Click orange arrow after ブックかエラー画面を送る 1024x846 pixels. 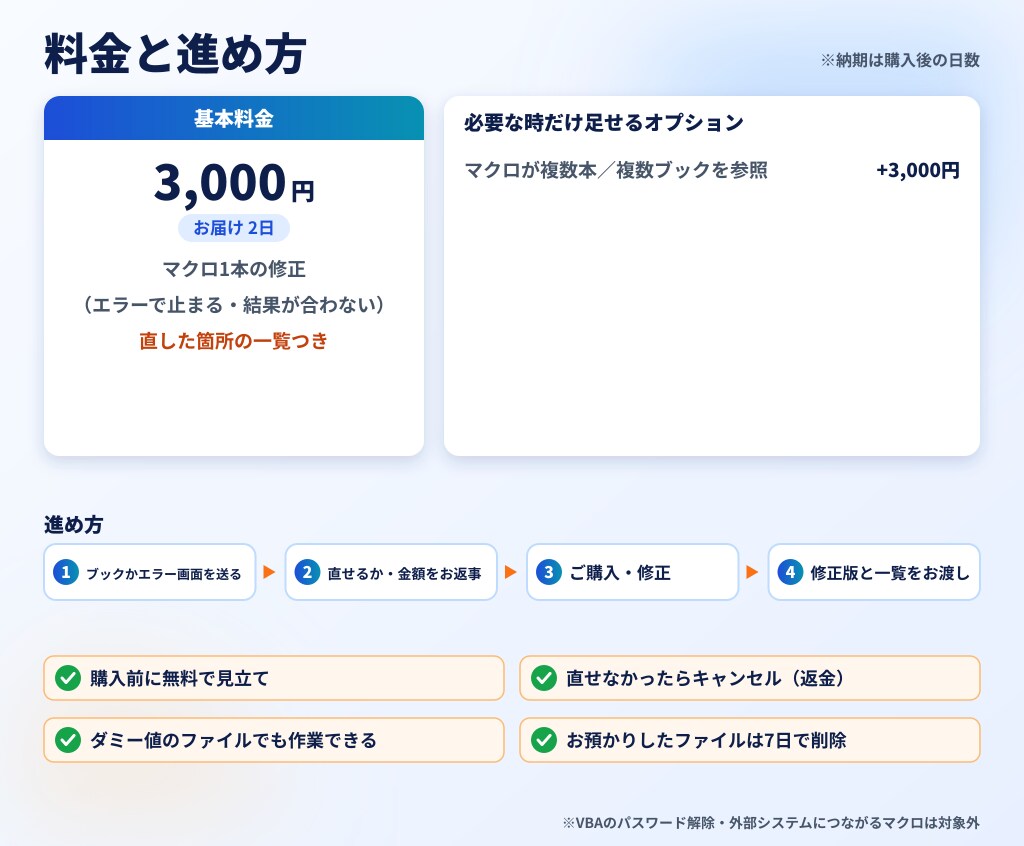269,572
